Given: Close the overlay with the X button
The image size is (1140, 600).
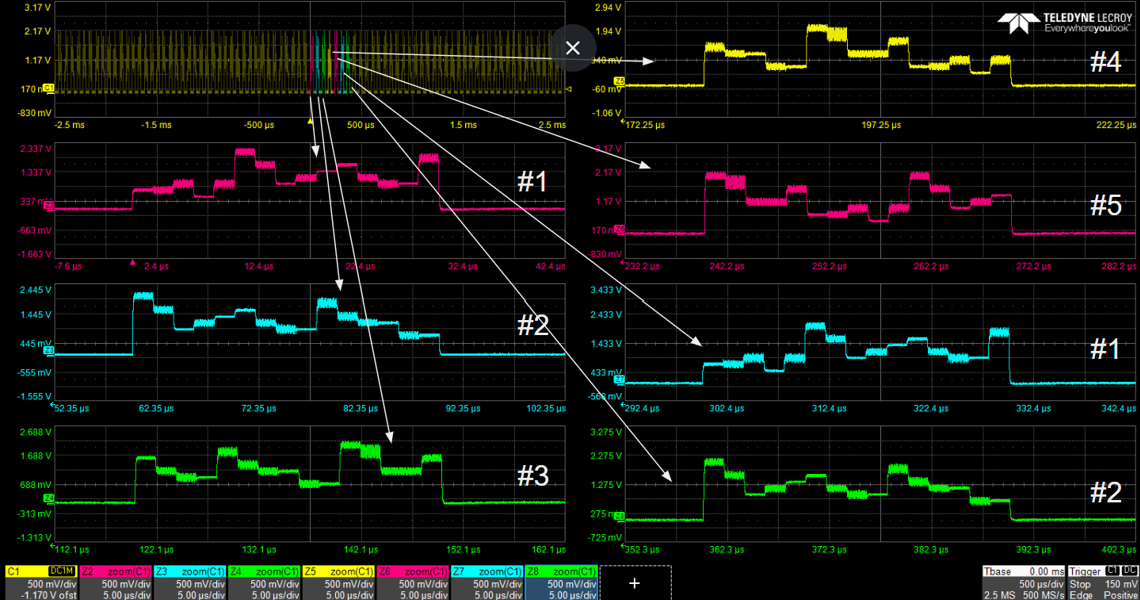Looking at the screenshot, I should 573,48.
